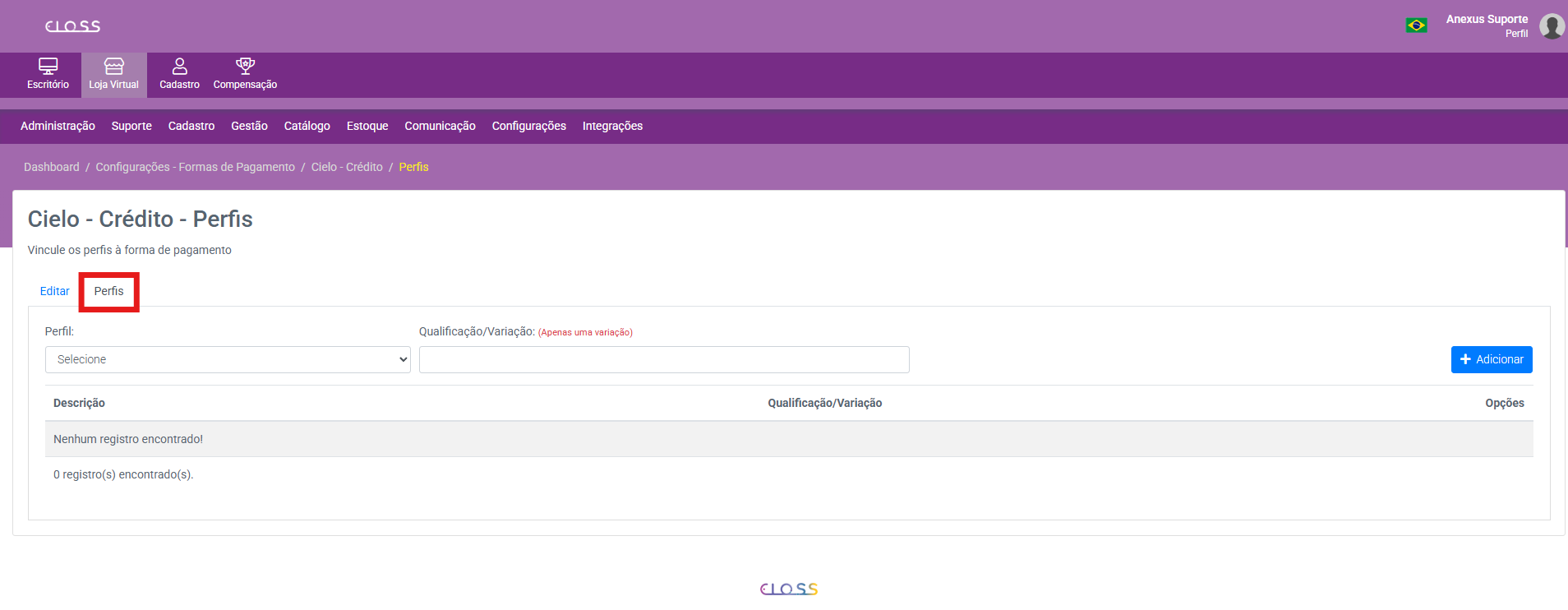Open Configurações - Formas de Pagamento breadcrumb
1568x610 pixels.
click(195, 167)
